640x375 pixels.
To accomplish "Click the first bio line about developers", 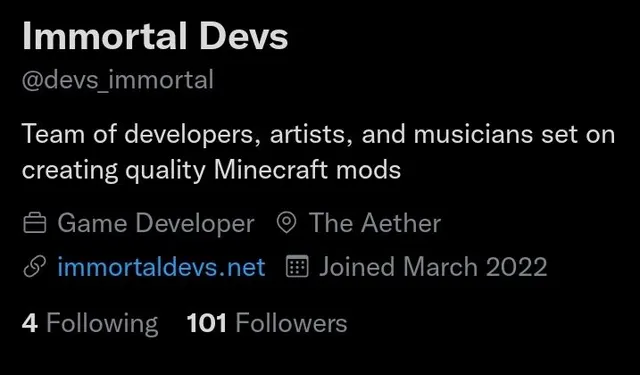I will pyautogui.click(x=318, y=134).
